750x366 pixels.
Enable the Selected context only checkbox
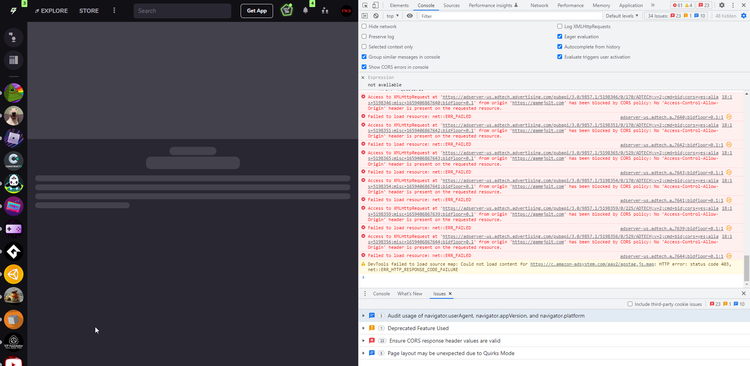pos(364,47)
